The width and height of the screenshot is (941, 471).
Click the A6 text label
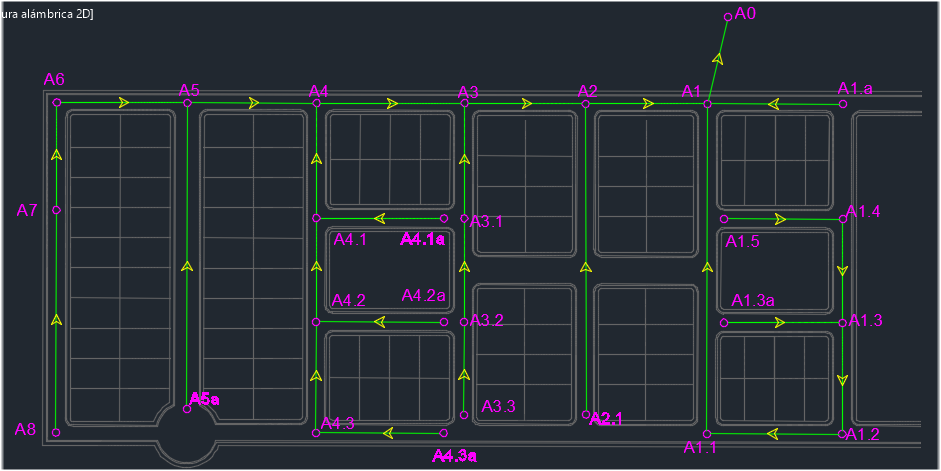click(x=54, y=79)
